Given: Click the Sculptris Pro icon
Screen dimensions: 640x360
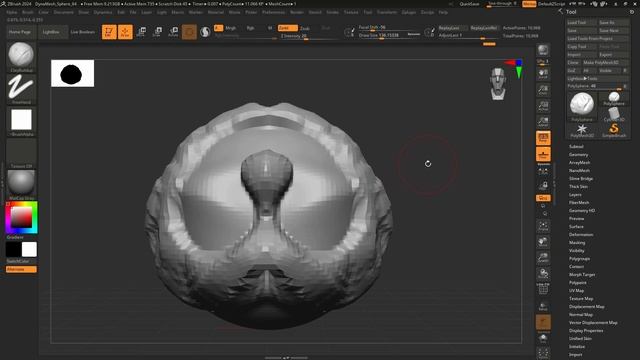Looking at the screenshot, I should tap(205, 32).
